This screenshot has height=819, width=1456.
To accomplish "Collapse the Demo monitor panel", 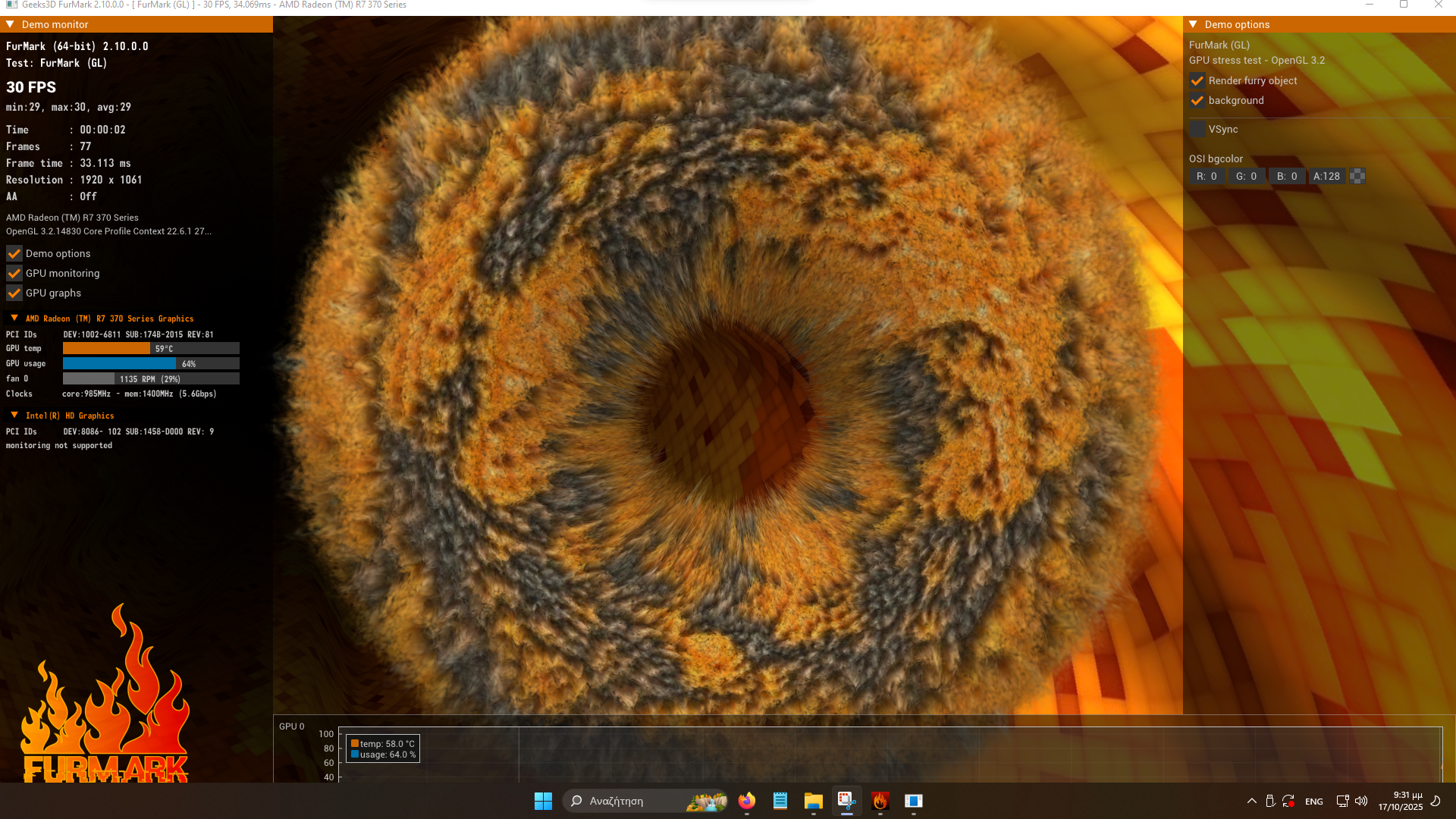I will coord(11,24).
